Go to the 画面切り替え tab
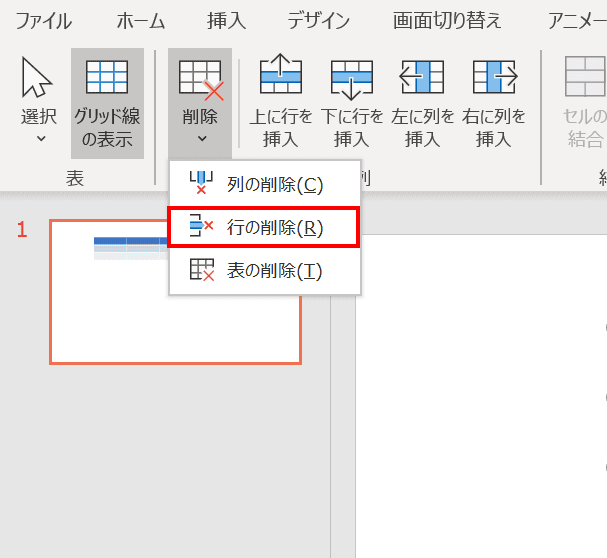The width and height of the screenshot is (607, 558). coord(447,21)
